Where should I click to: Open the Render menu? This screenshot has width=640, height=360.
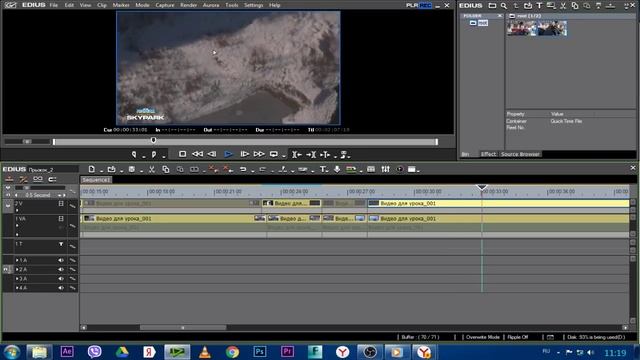pyautogui.click(x=188, y=5)
